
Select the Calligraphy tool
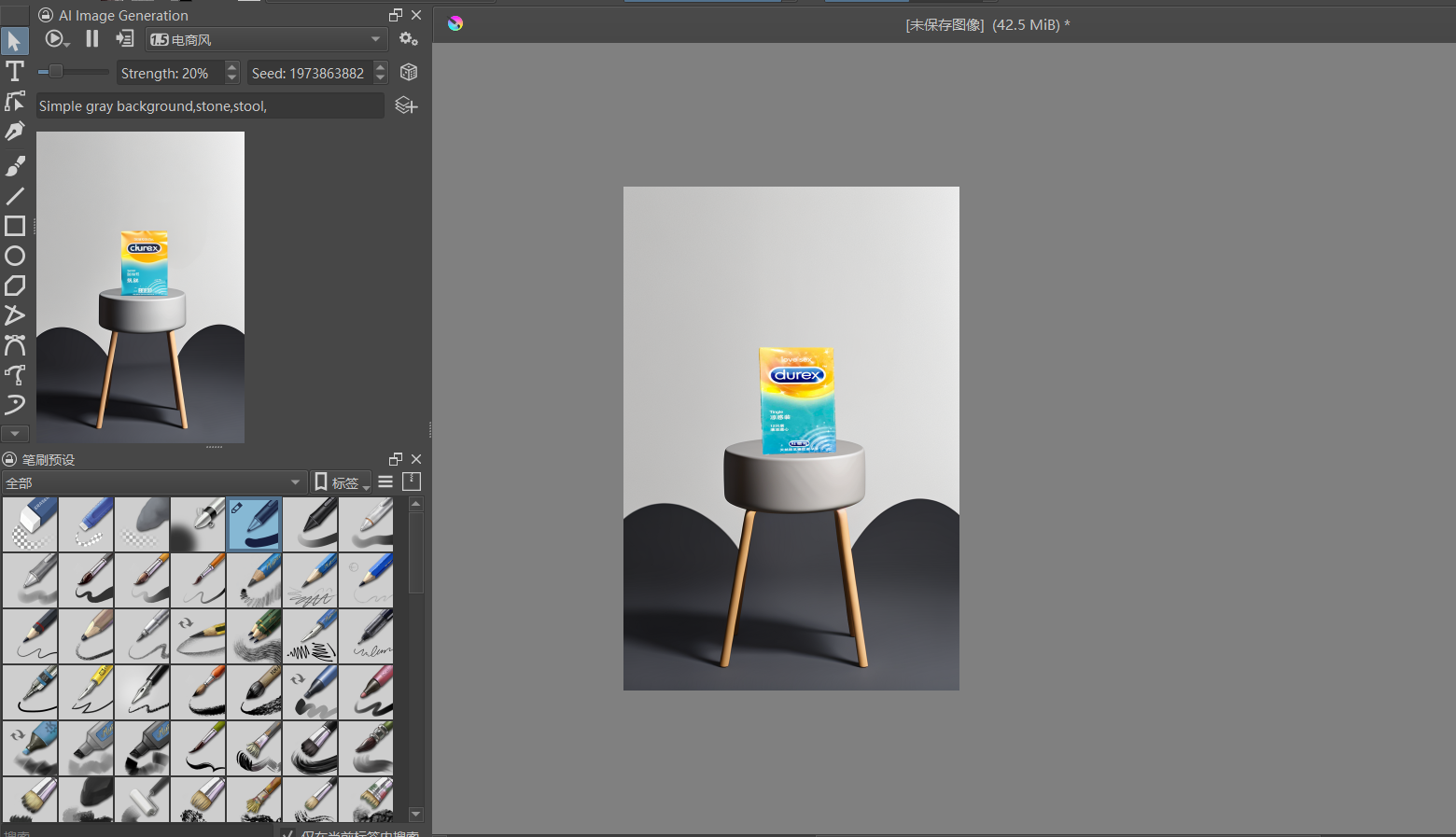tap(14, 132)
